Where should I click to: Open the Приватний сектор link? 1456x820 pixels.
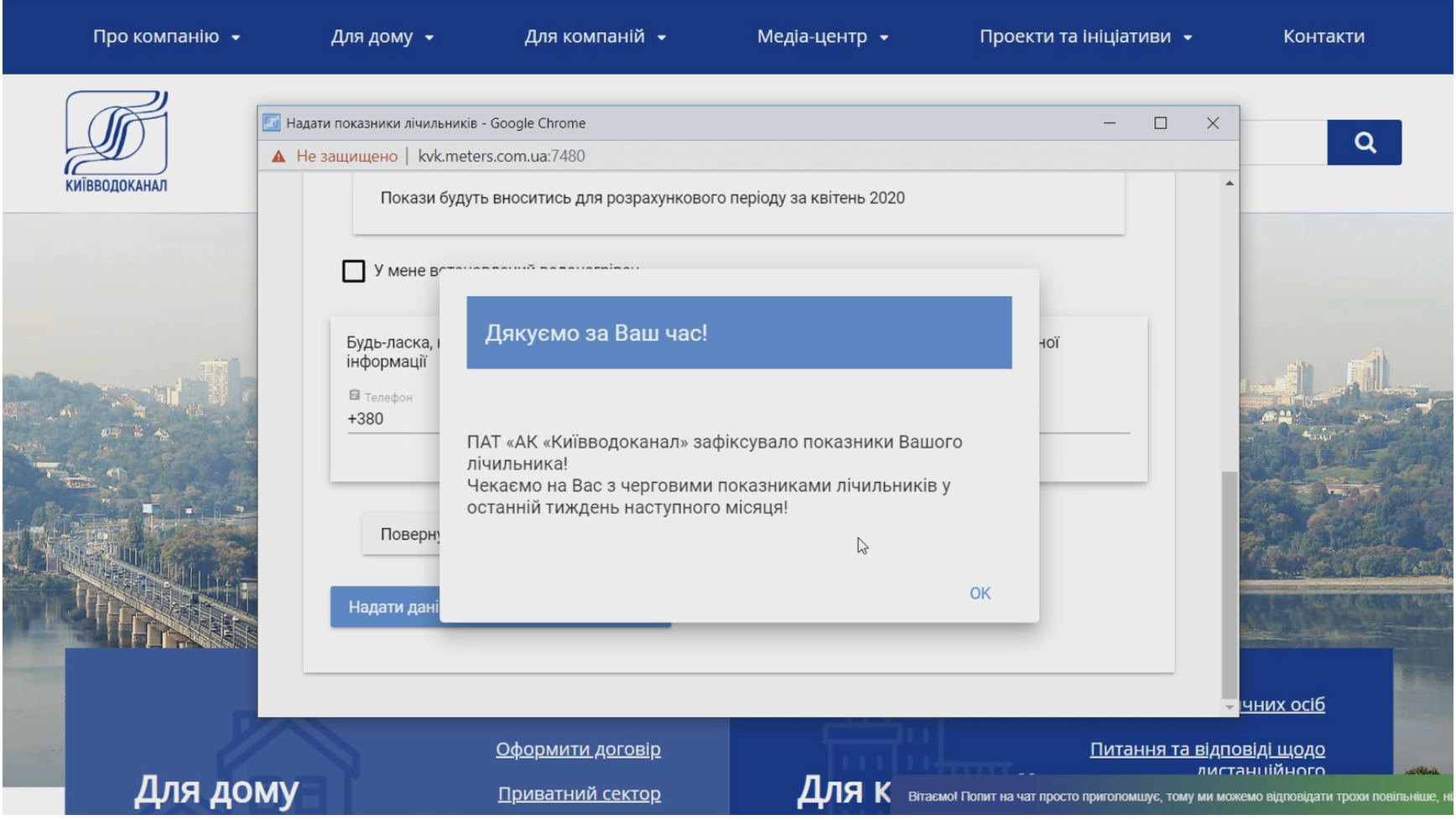coord(579,794)
